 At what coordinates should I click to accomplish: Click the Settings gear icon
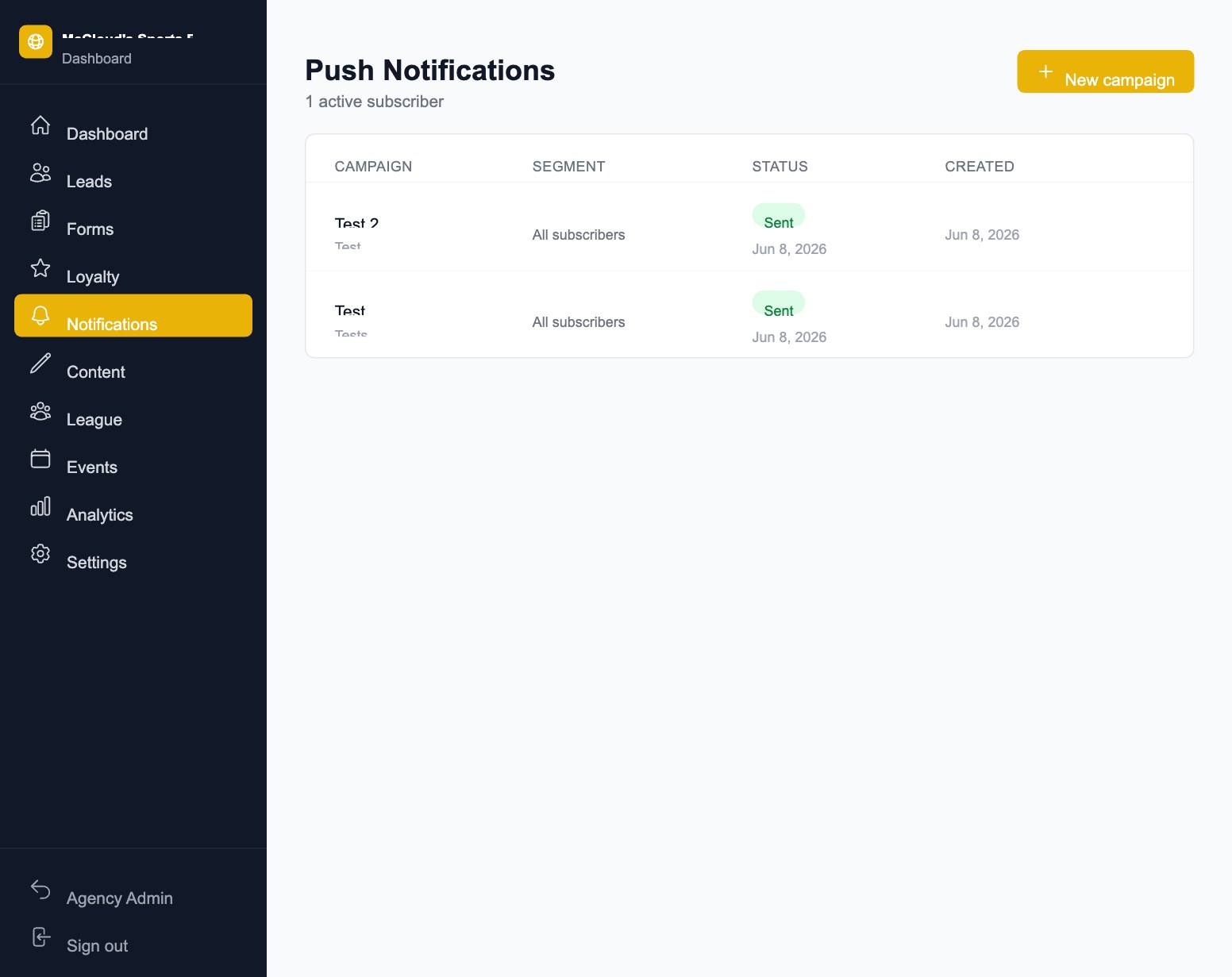(40, 554)
